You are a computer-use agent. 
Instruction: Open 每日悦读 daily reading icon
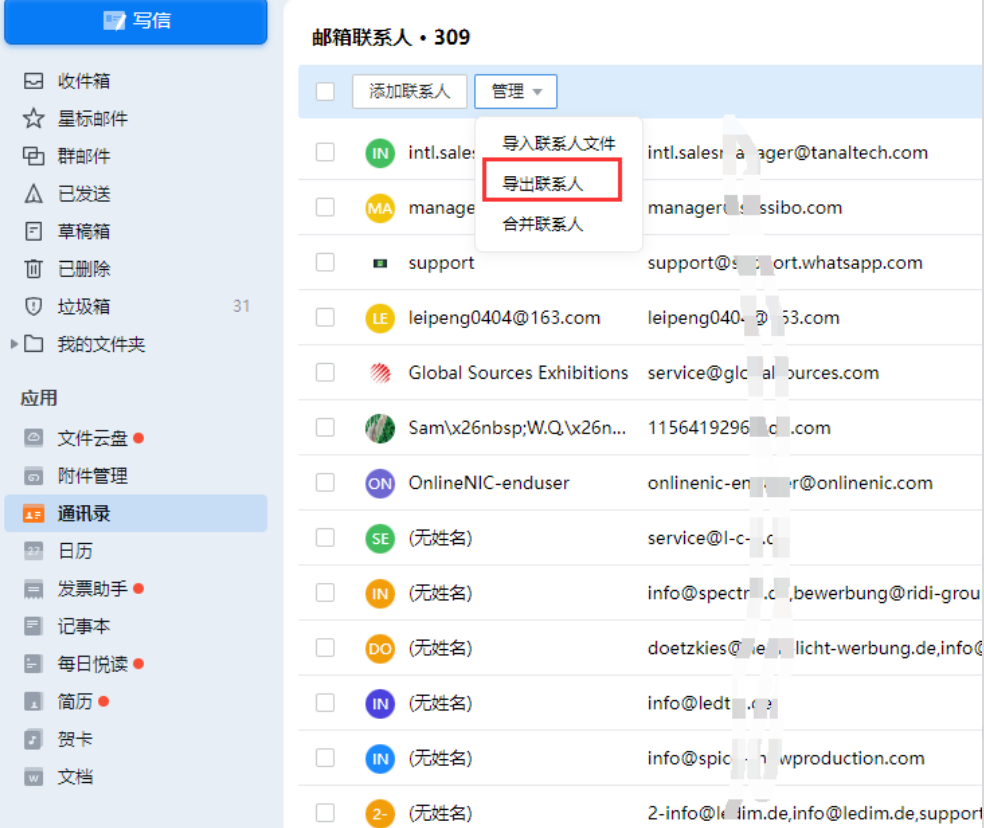33,664
